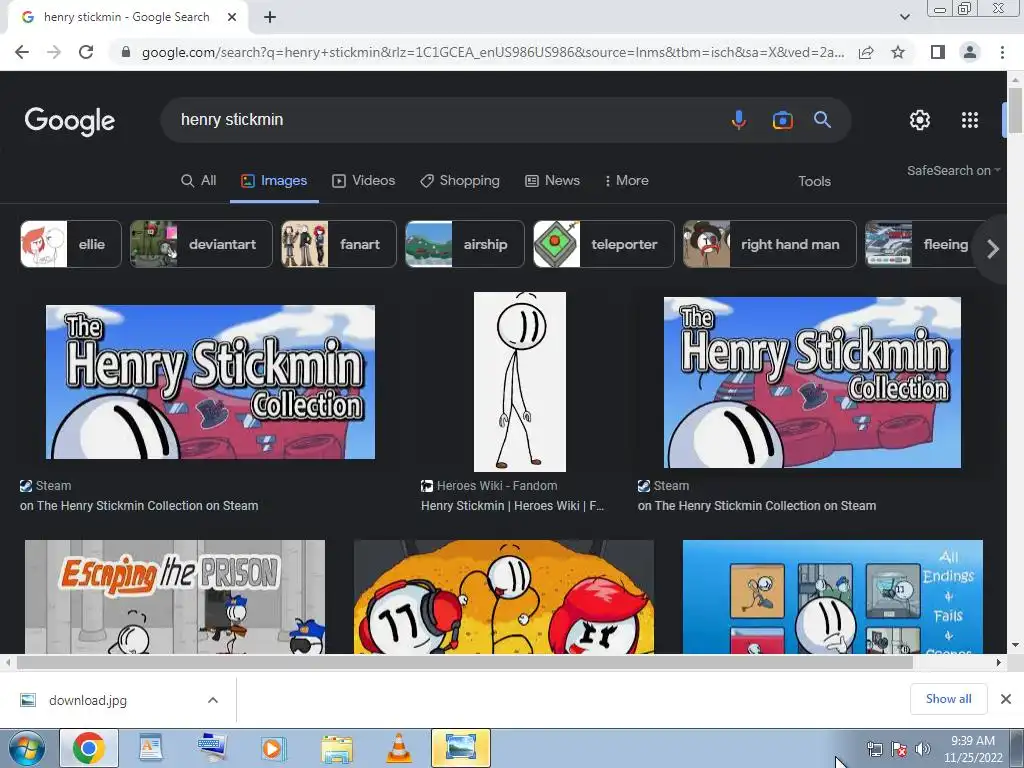1024x768 pixels.
Task: Open Google quick settings gear
Action: pos(920,120)
